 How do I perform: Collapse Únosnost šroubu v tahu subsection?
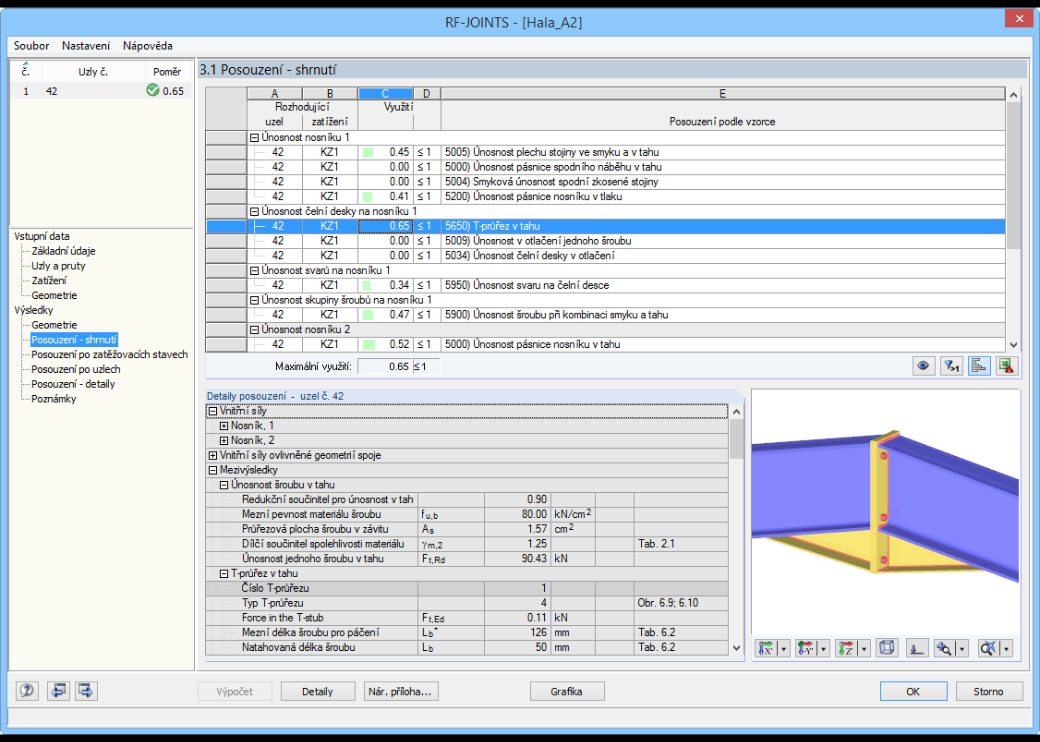(x=224, y=485)
